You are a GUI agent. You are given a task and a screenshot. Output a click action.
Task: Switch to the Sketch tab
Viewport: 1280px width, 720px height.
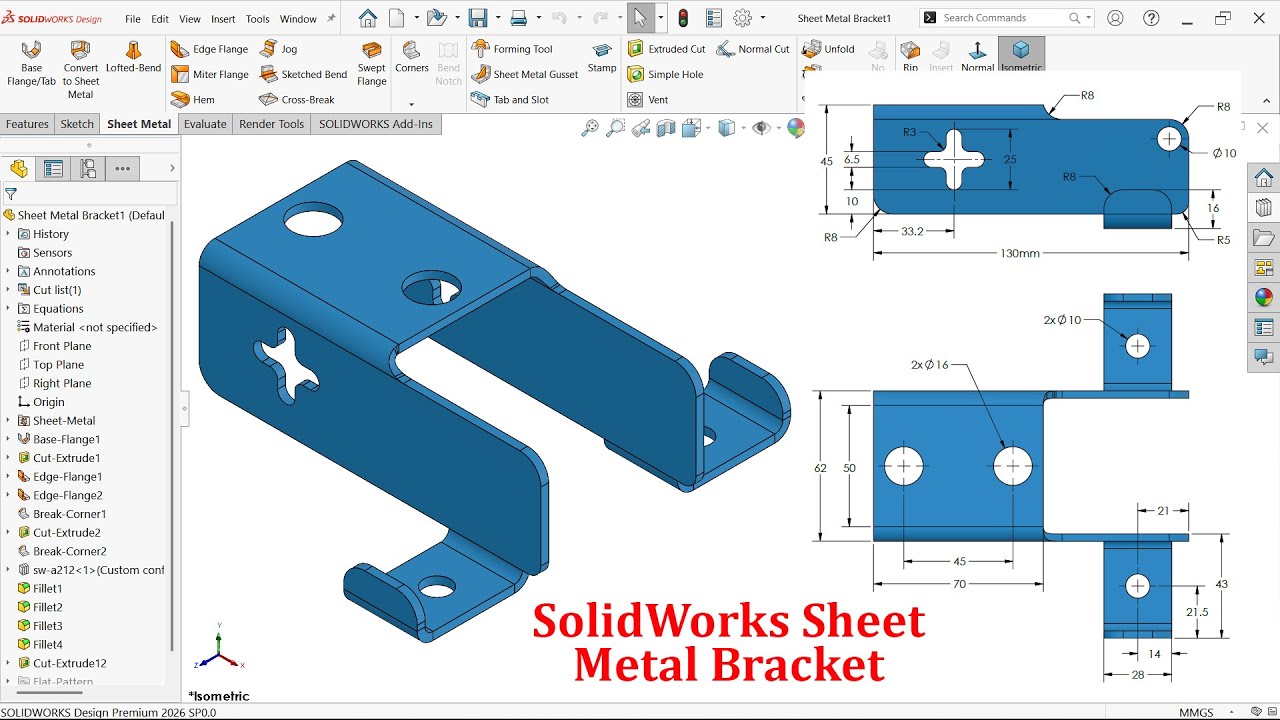[77, 124]
